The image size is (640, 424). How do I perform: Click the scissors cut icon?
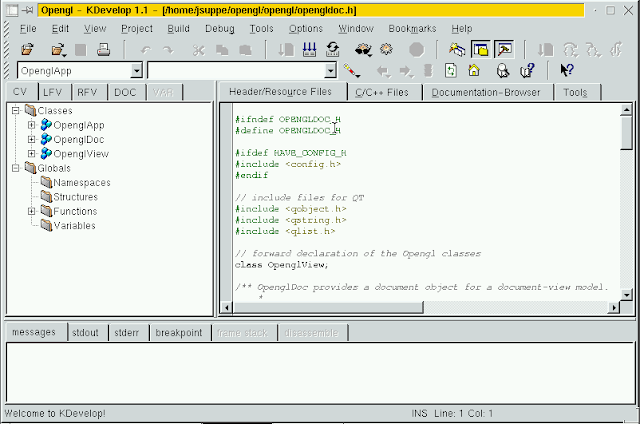tap(199, 50)
